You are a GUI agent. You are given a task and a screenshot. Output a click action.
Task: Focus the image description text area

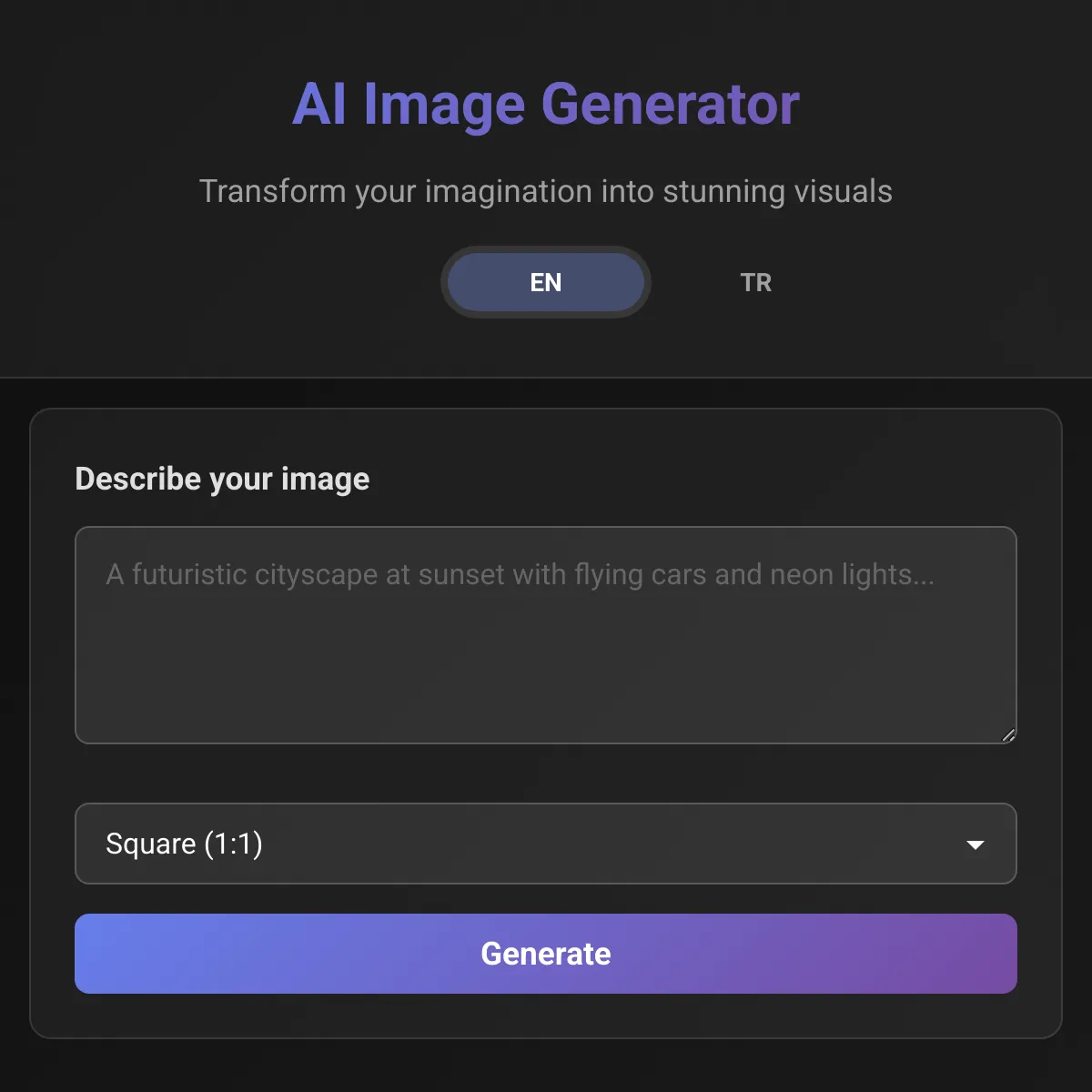[546, 635]
